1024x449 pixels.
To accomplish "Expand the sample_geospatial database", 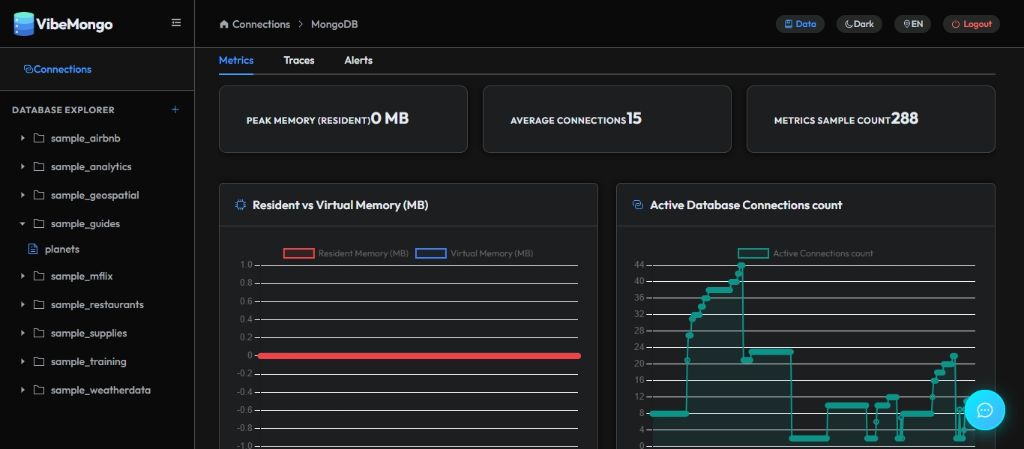I will coord(23,195).
